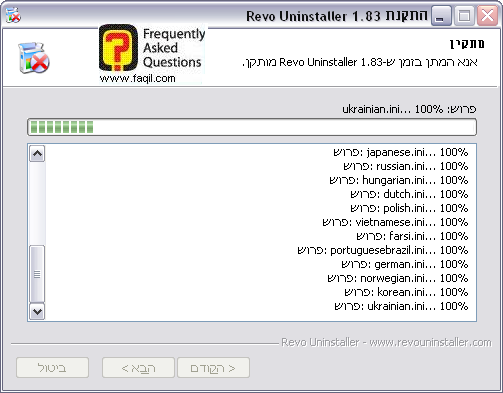This screenshot has height=393, width=503.
Task: Click the scroll up arrow in log list
Action: pos(37,154)
